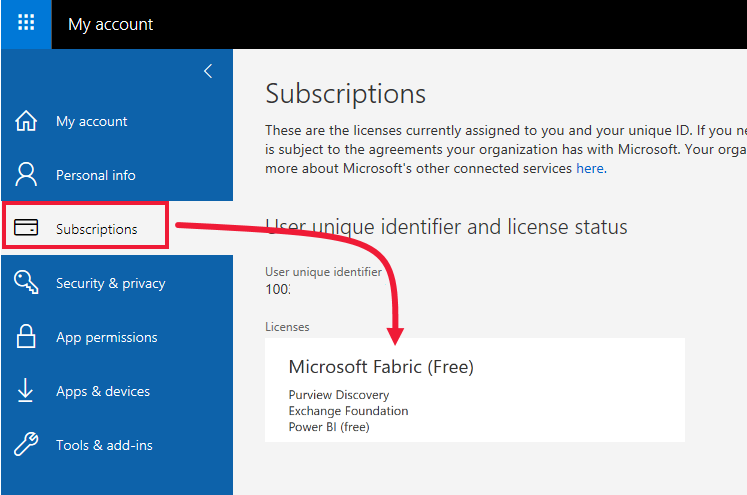Click the My account header title
The image size is (747, 495).
click(111, 24)
